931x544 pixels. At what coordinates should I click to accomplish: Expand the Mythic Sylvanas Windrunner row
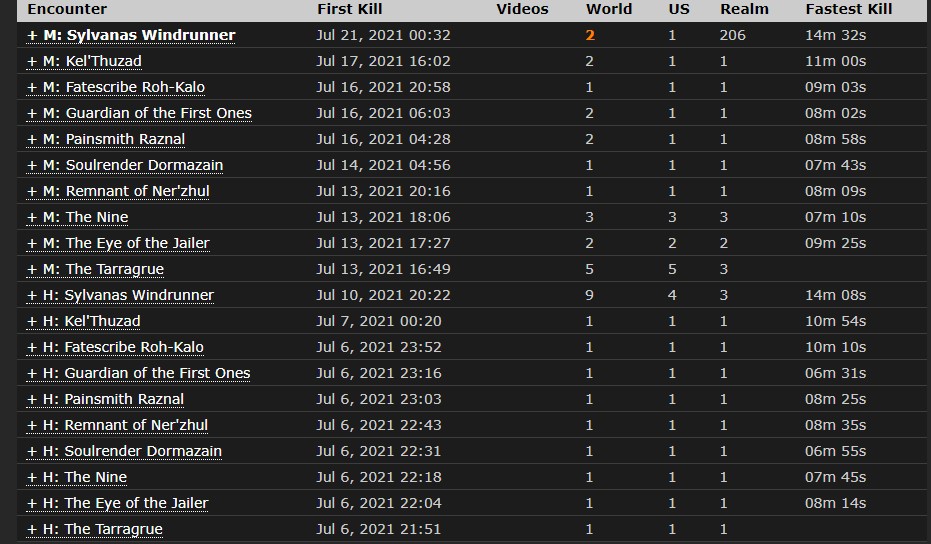click(x=131, y=35)
